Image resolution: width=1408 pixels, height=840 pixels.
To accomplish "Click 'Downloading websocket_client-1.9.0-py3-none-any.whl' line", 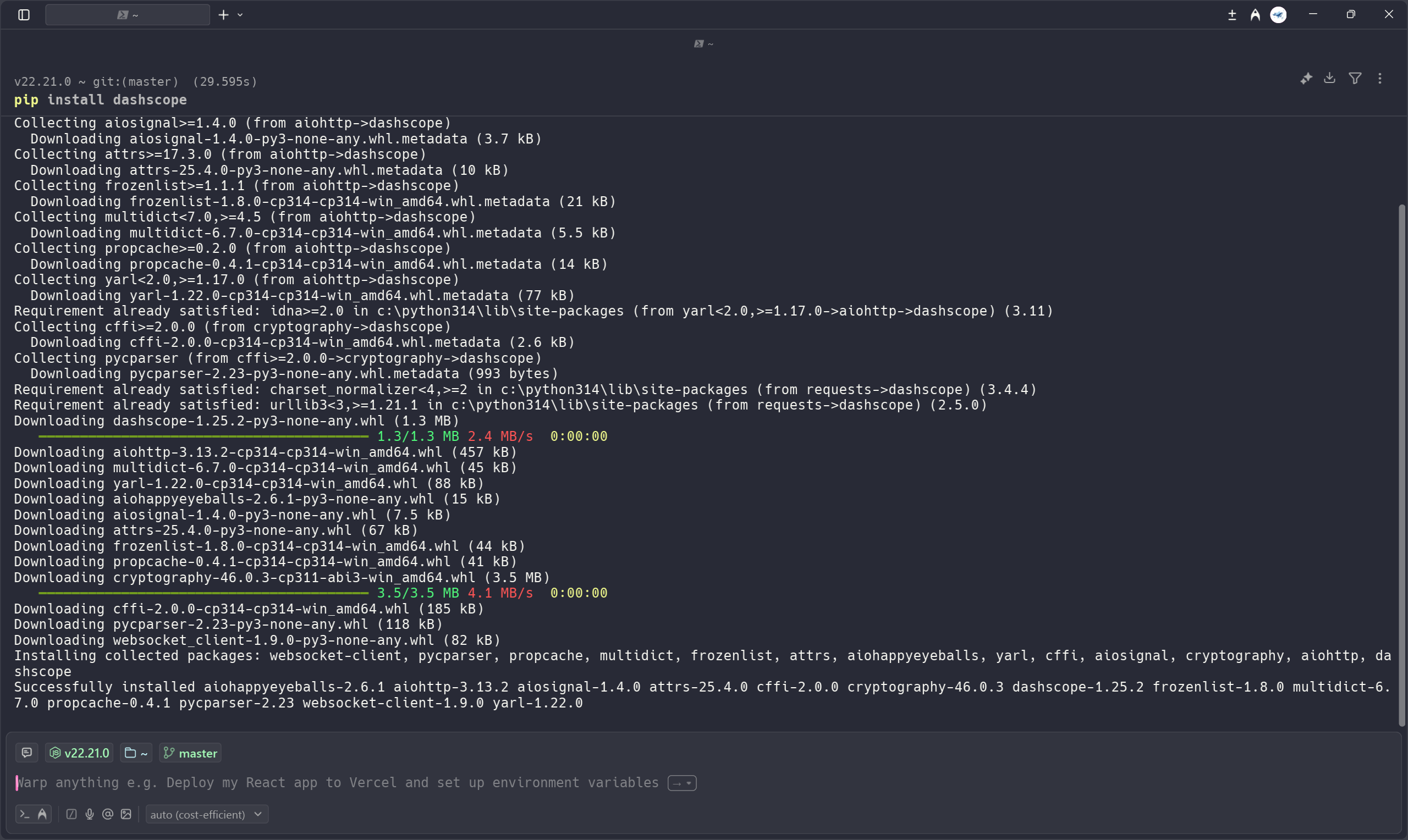I will coord(257,640).
